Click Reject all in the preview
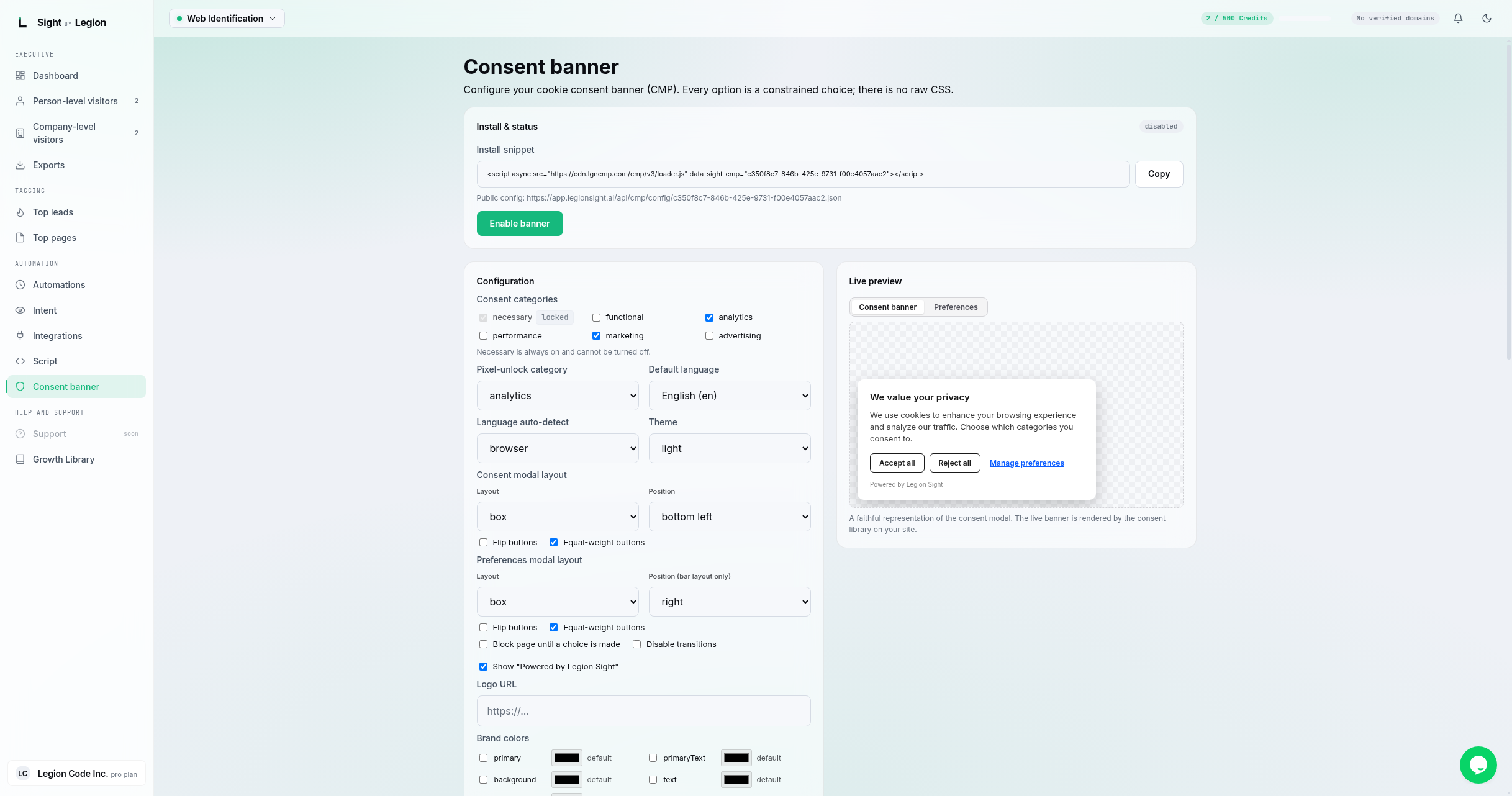 coord(954,463)
